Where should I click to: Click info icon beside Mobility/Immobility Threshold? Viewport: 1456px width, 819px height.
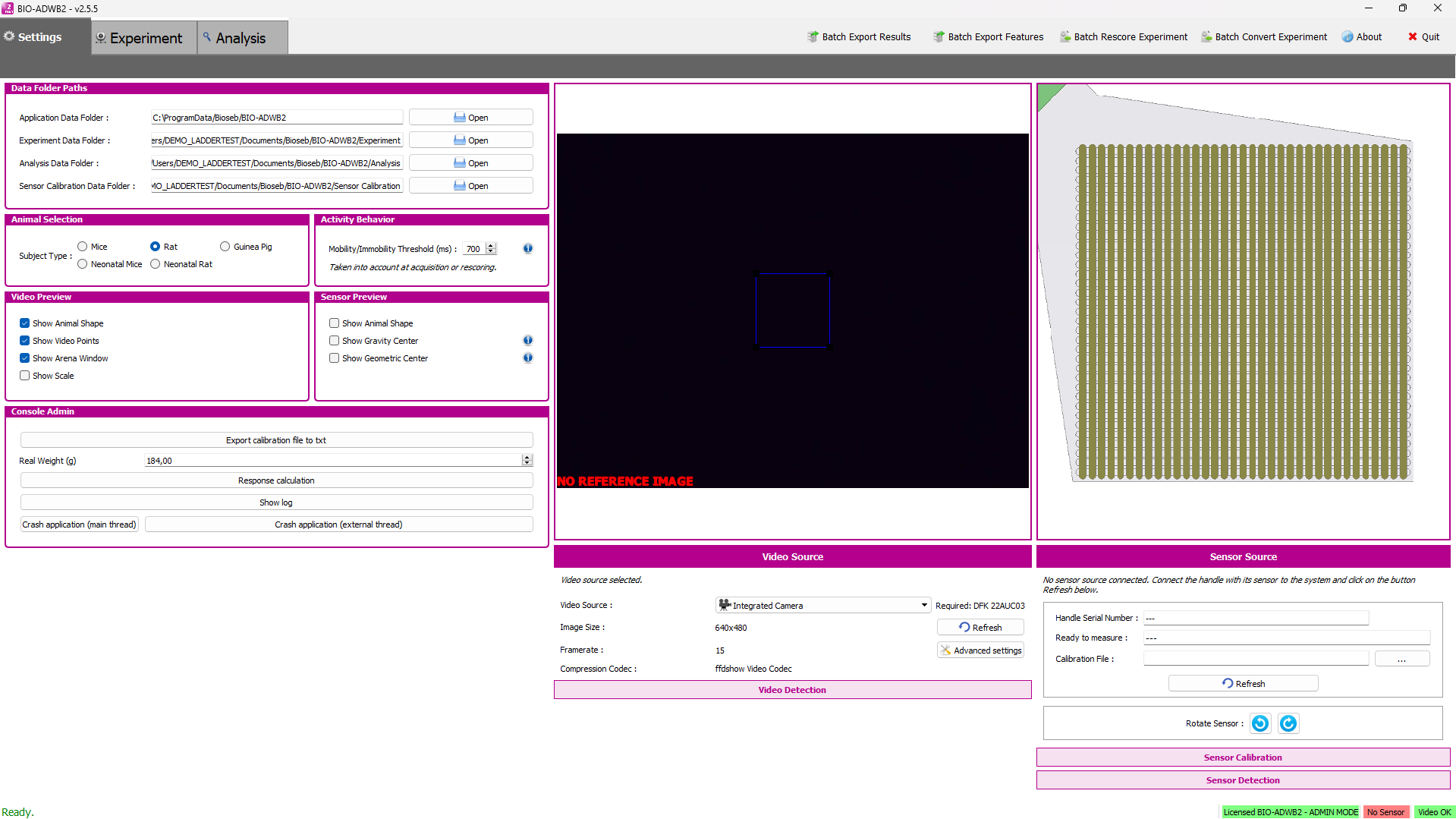click(528, 248)
